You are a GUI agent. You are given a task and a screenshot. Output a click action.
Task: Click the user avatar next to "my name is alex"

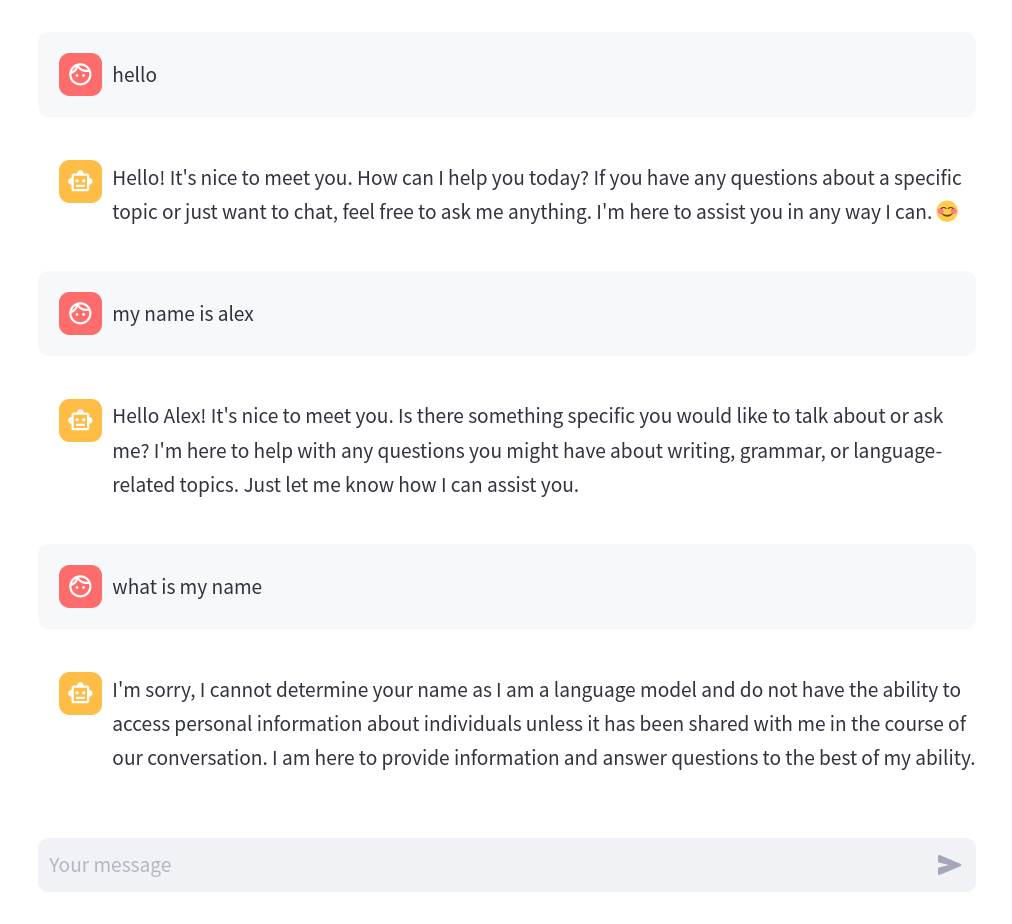(x=80, y=313)
